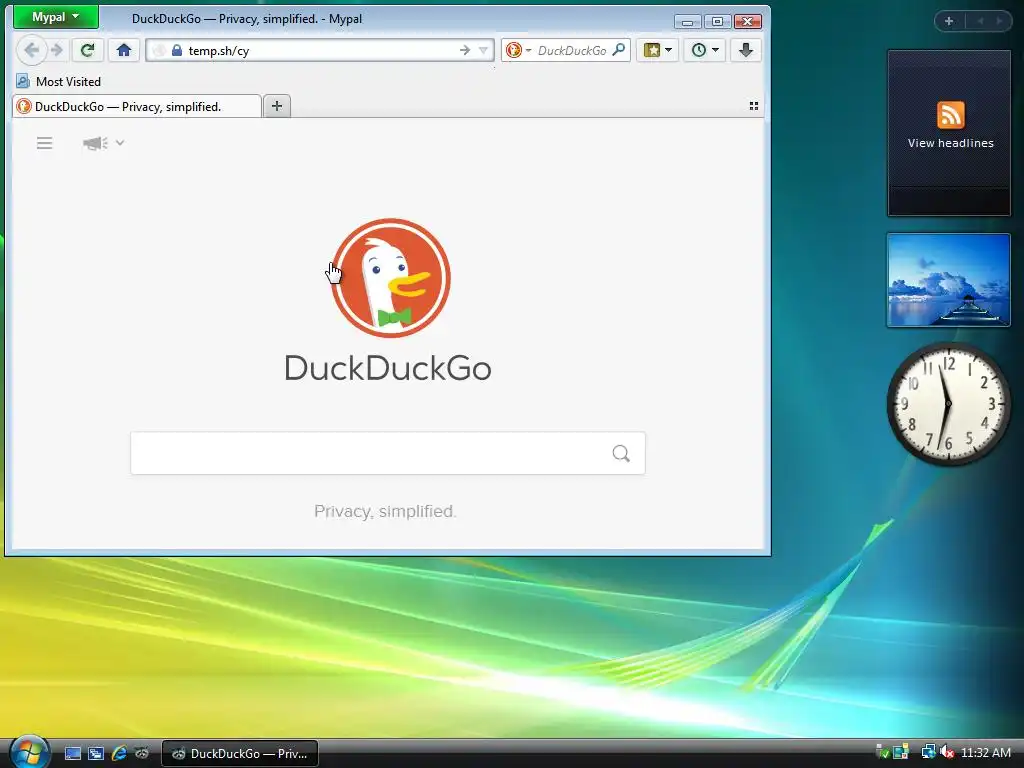Open the Most Visited bookmarks folder

(59, 82)
